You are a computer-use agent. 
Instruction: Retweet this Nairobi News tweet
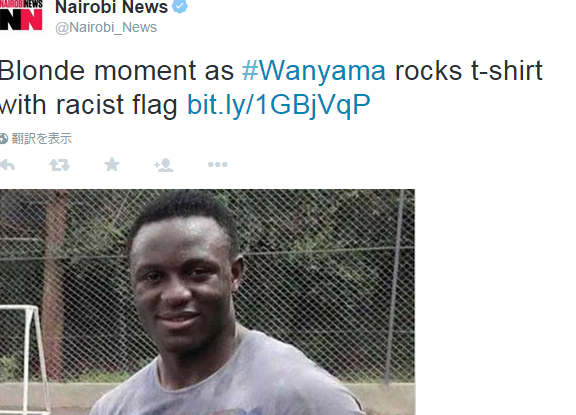tap(60, 165)
